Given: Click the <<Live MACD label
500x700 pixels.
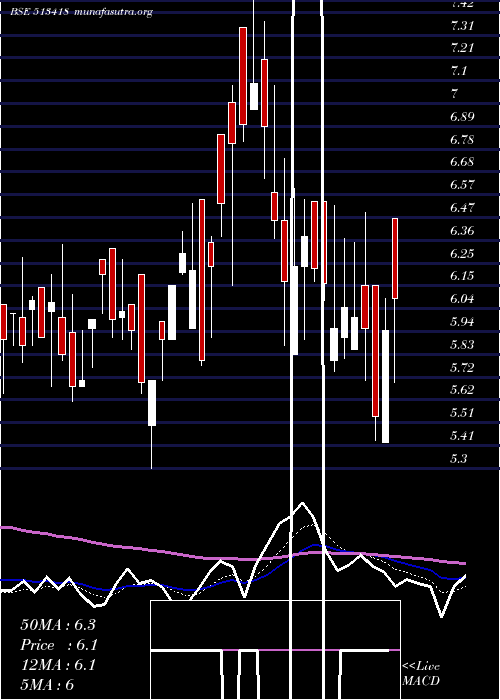Looking at the screenshot, I should coord(421,674).
